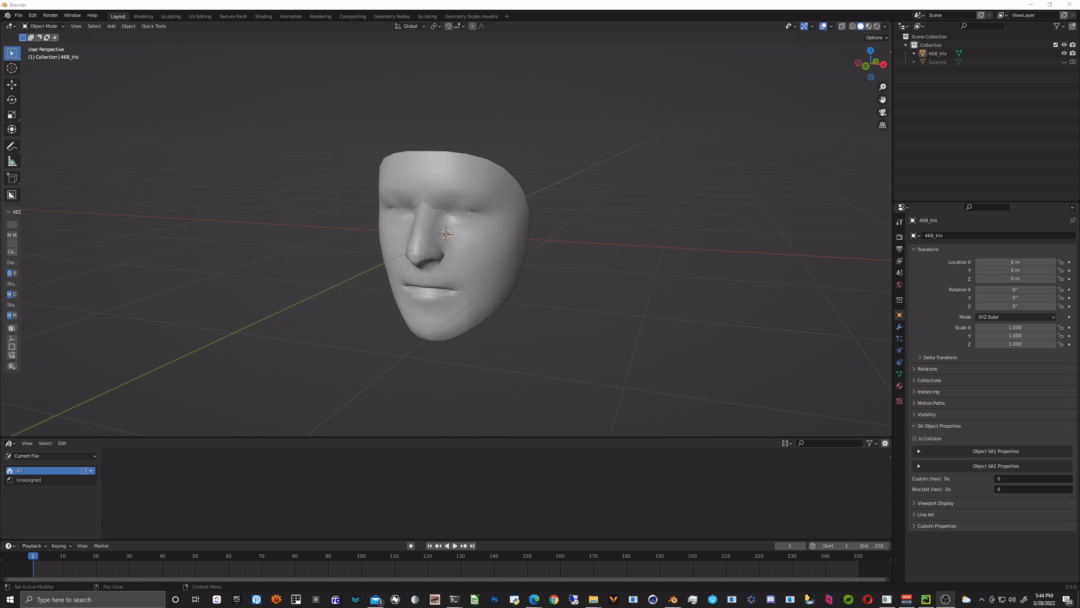This screenshot has height=608, width=1080.
Task: Open the Render menu
Action: point(50,15)
